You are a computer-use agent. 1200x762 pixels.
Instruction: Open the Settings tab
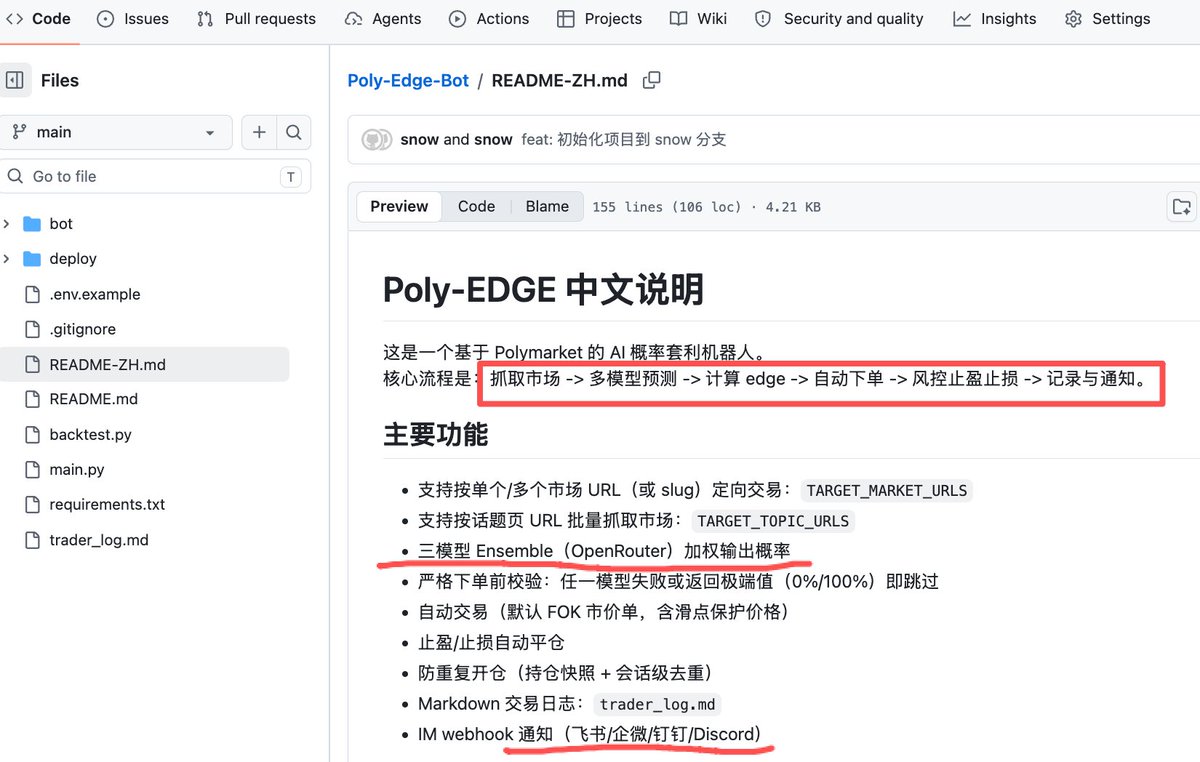1108,18
